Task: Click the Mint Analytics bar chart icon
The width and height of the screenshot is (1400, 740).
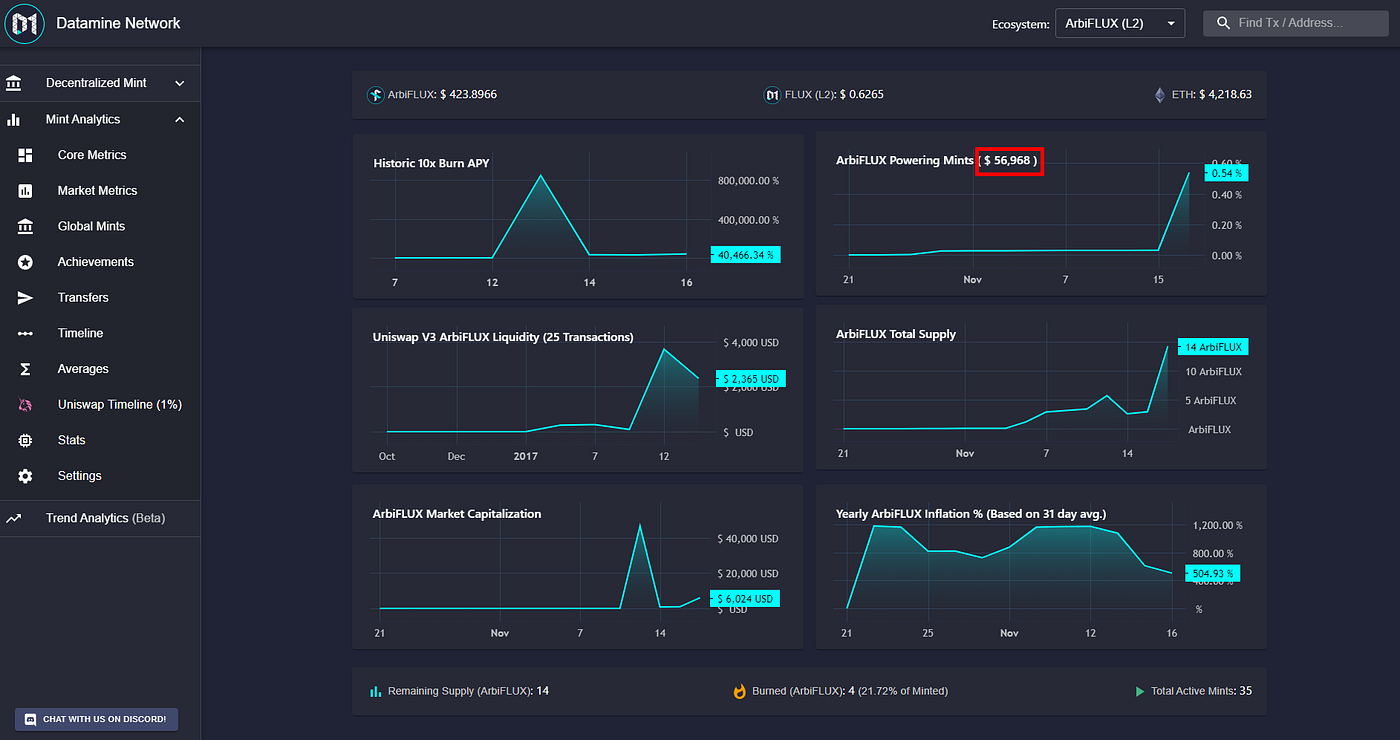Action: [x=14, y=119]
